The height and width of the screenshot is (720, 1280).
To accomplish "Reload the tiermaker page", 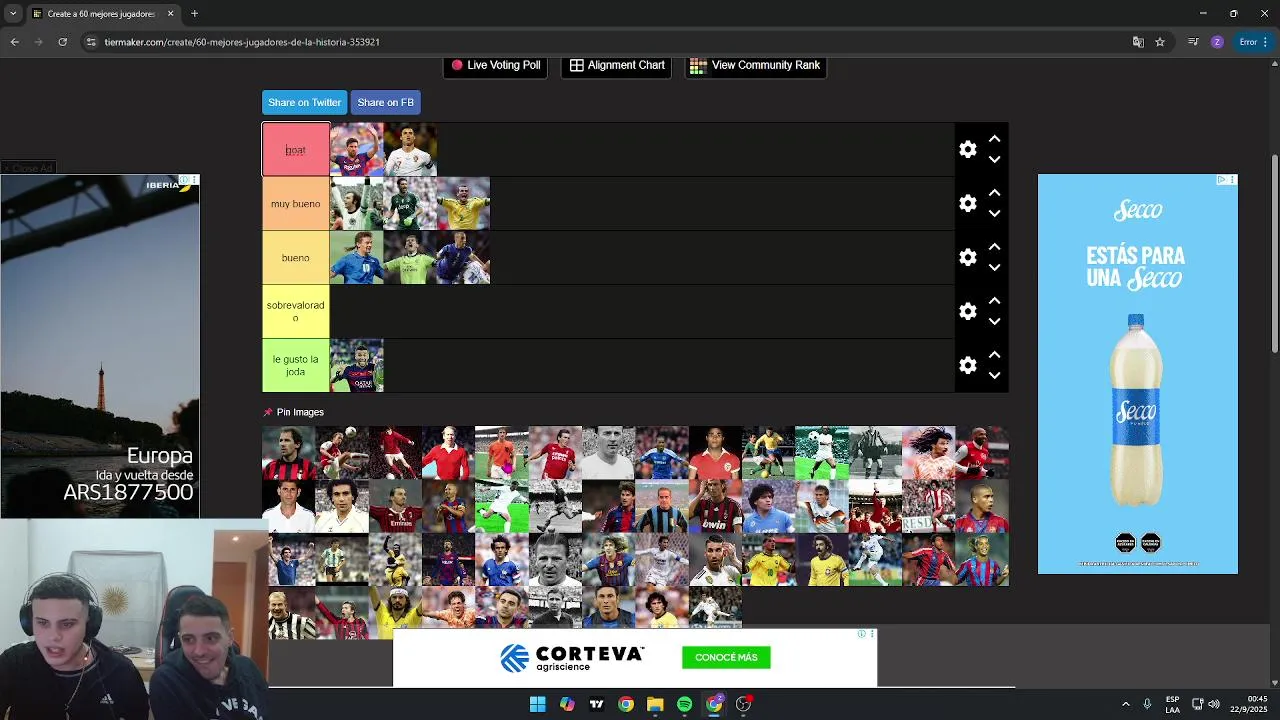I will (x=62, y=42).
